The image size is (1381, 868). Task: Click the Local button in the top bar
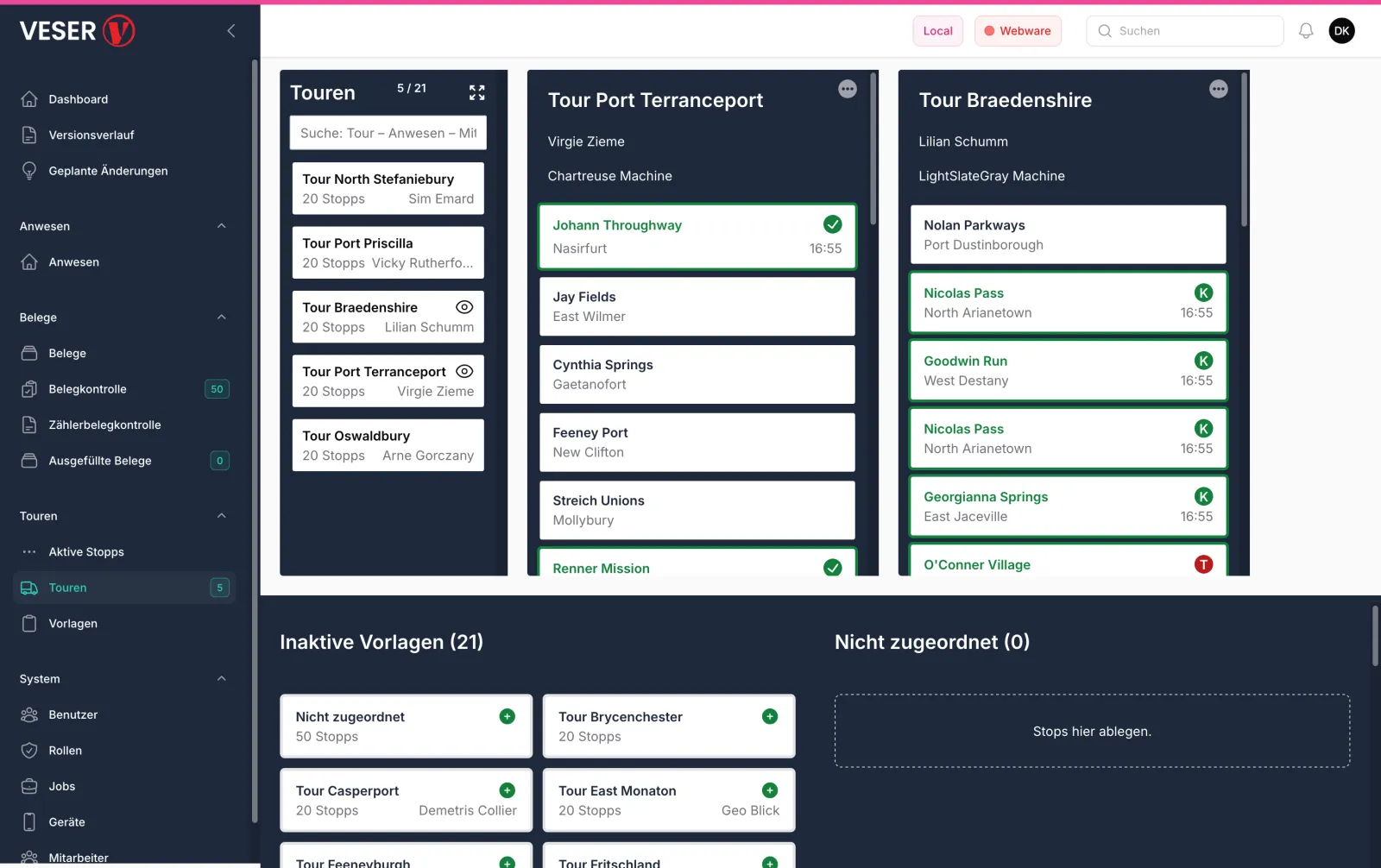tap(937, 30)
